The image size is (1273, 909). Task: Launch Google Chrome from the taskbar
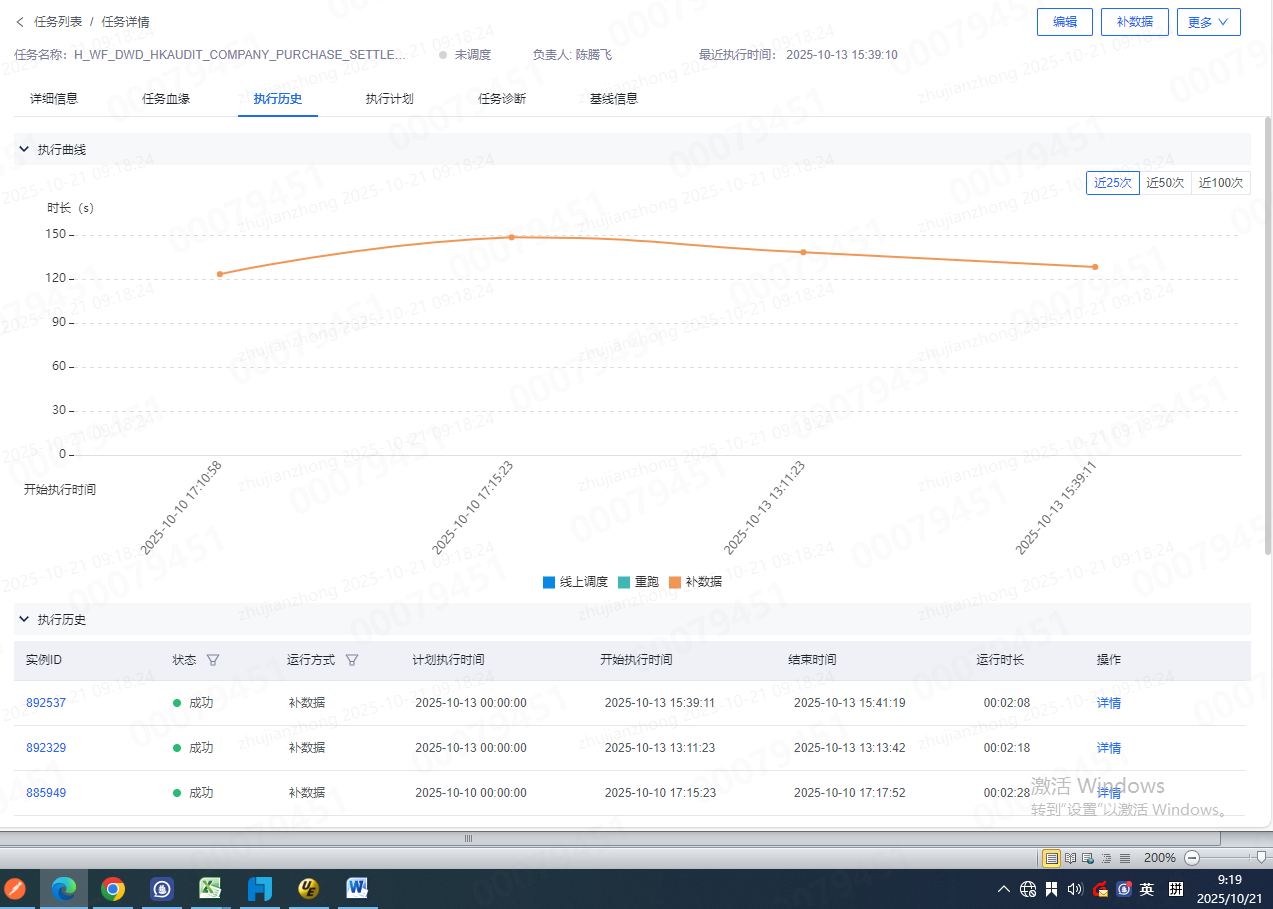pyautogui.click(x=113, y=888)
